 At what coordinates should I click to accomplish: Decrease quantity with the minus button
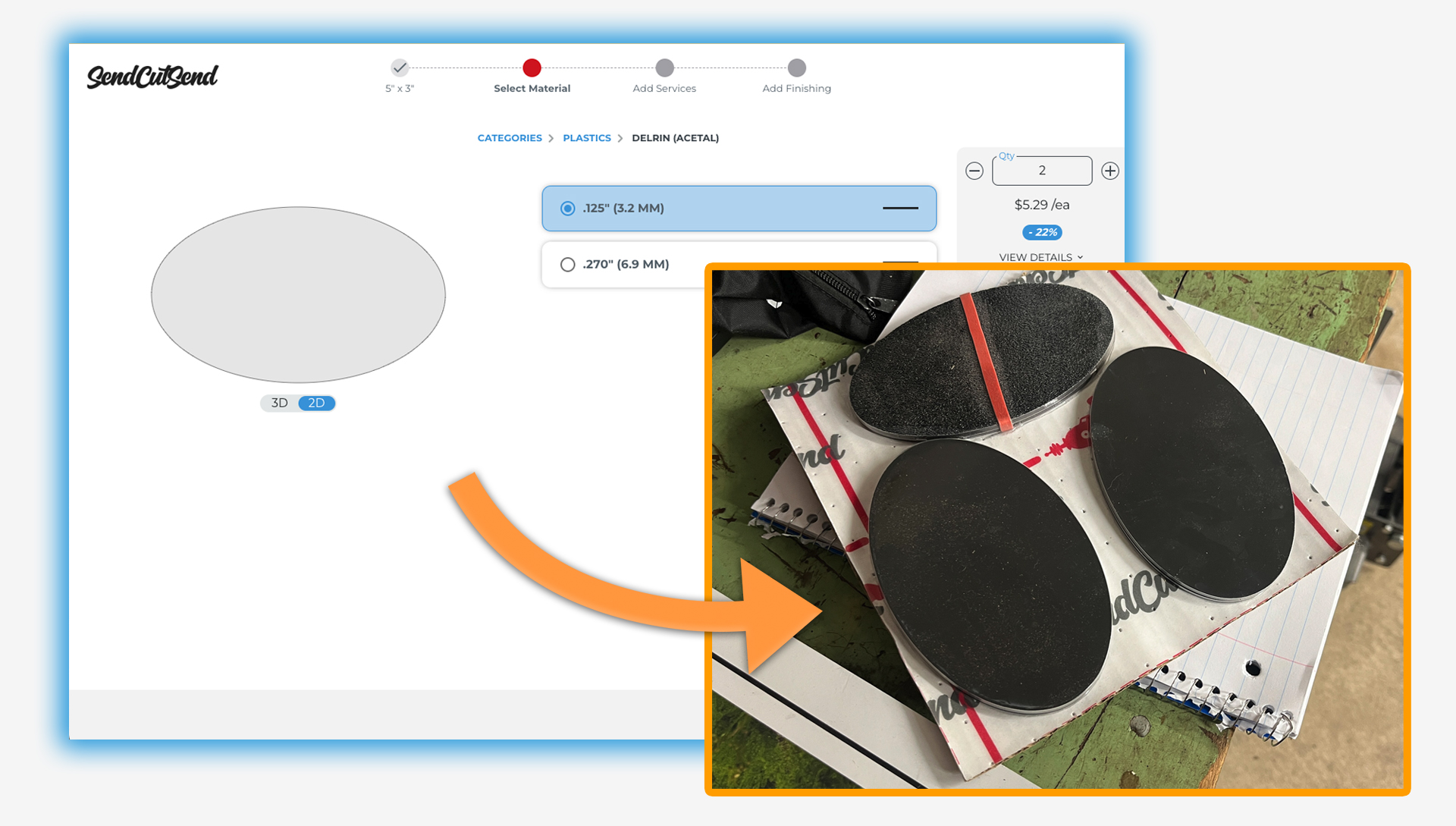pyautogui.click(x=974, y=171)
